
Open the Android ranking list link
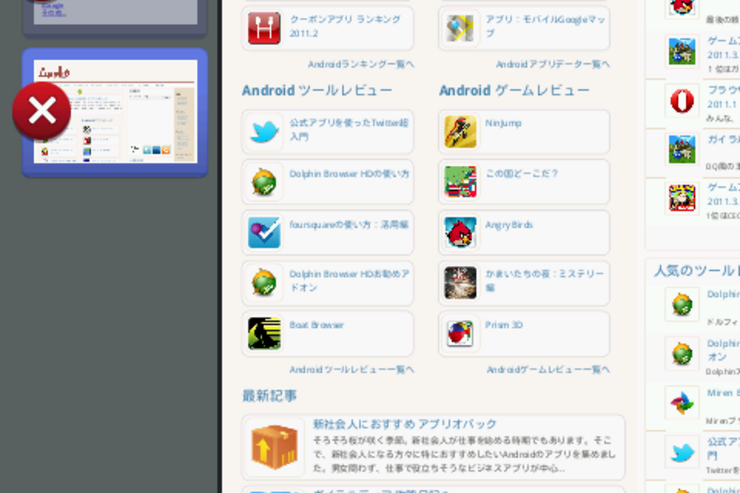click(361, 64)
